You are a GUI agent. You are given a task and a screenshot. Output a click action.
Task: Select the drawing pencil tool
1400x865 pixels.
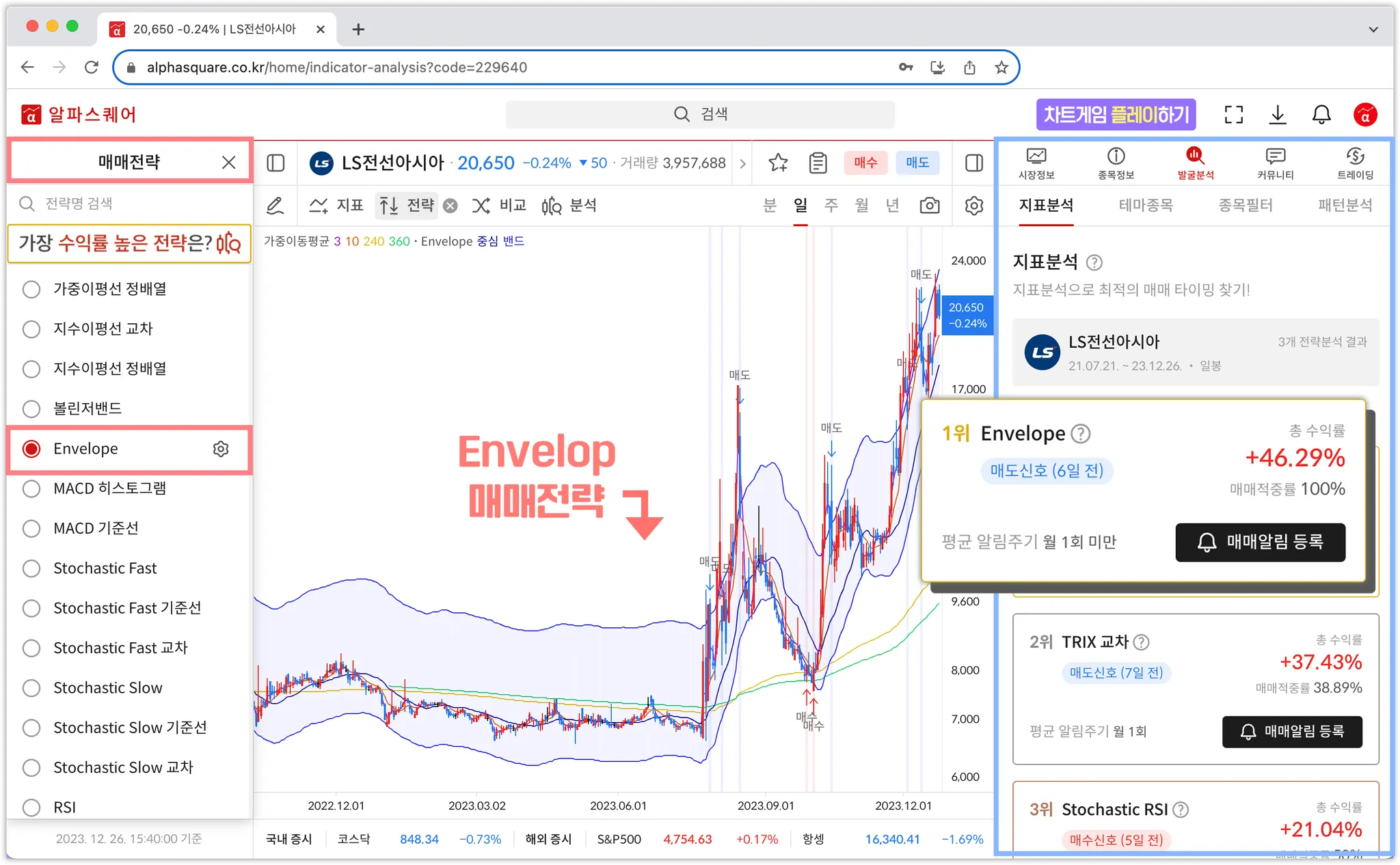(x=275, y=206)
